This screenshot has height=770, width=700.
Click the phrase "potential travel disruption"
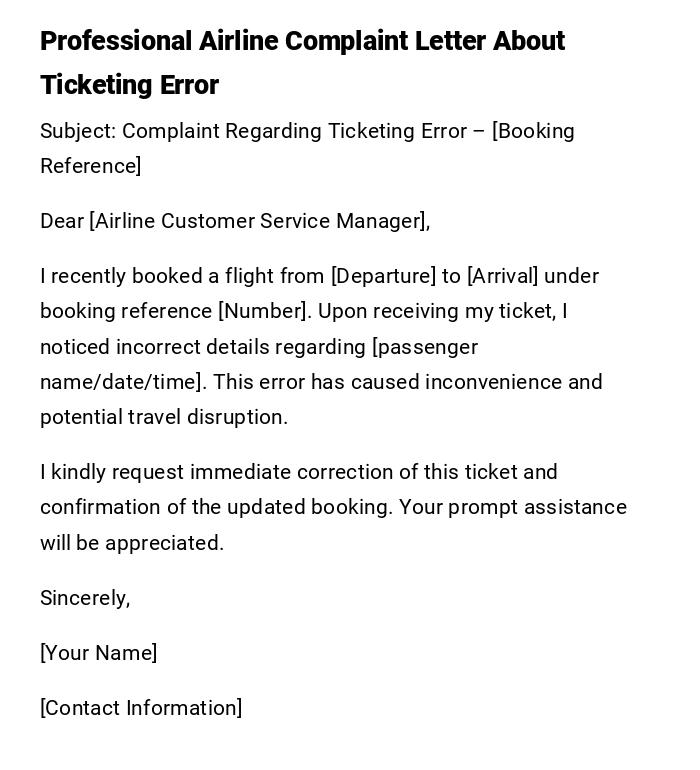click(x=162, y=417)
